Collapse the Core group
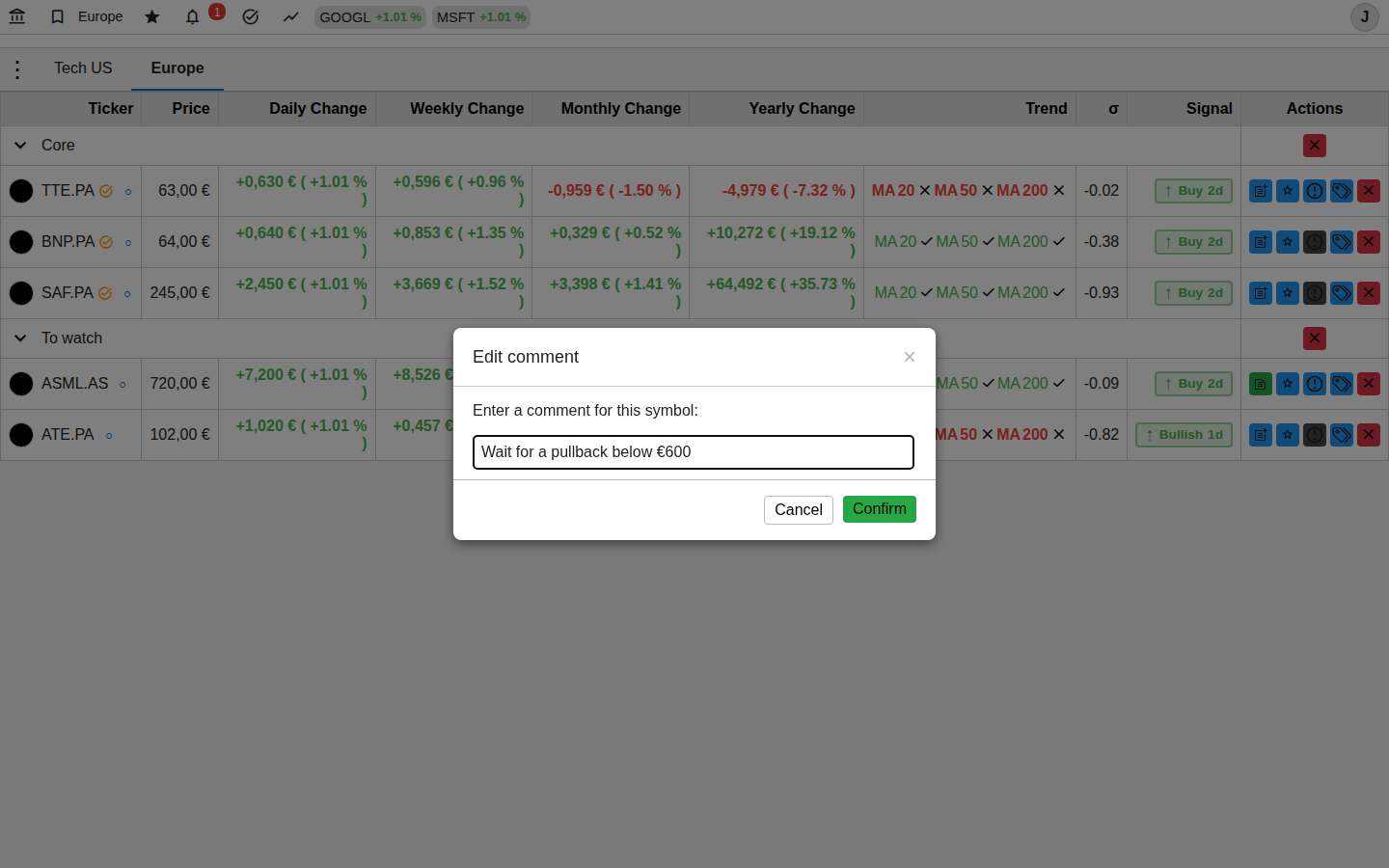Screen dimensions: 1389x868 [x=20, y=146]
